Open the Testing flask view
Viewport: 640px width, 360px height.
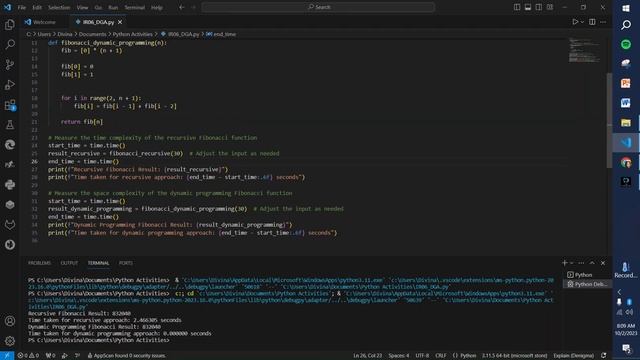(x=10, y=125)
